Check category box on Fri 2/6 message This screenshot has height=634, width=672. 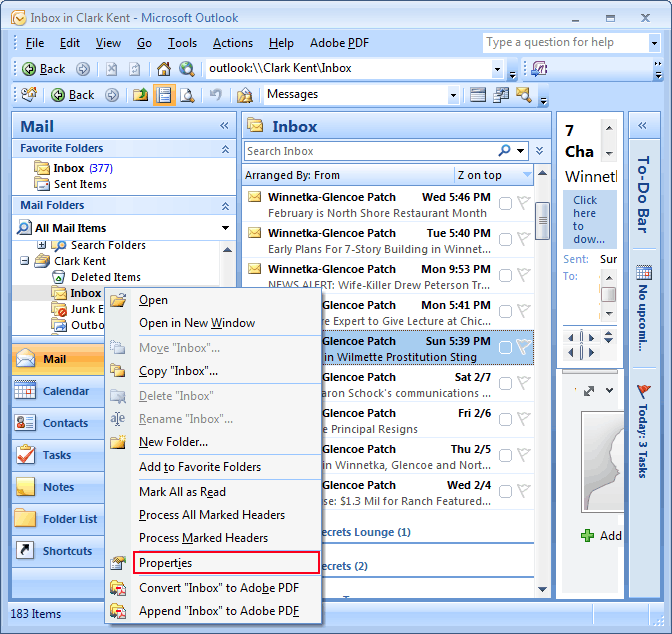click(505, 419)
